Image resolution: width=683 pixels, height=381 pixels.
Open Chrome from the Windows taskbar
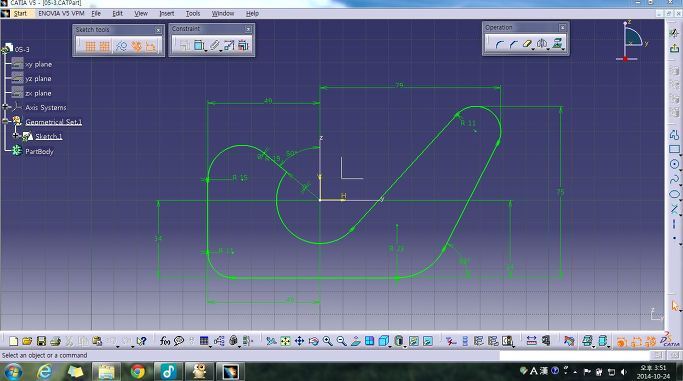[x=138, y=371]
